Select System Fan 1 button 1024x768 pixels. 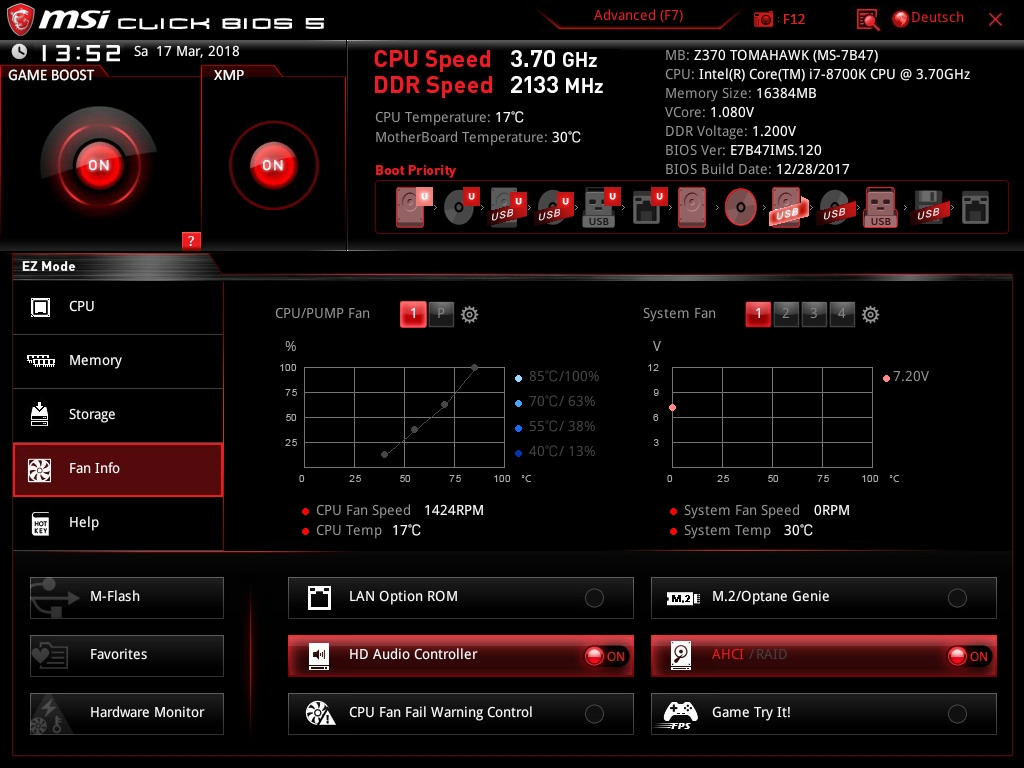click(x=758, y=314)
